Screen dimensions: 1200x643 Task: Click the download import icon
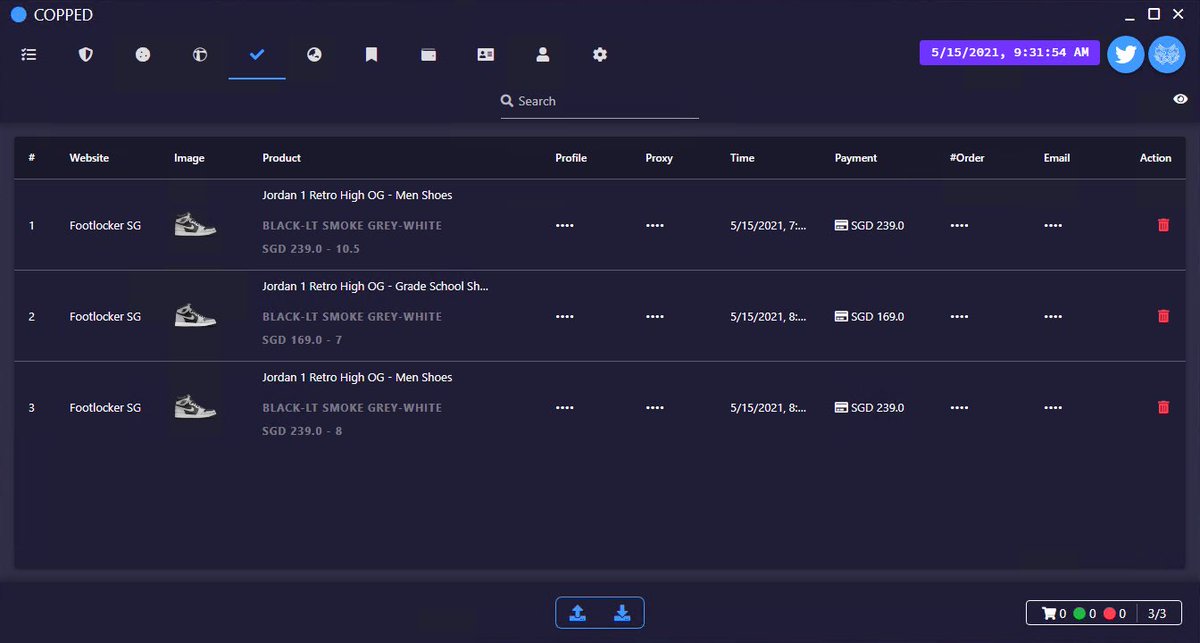coord(622,613)
